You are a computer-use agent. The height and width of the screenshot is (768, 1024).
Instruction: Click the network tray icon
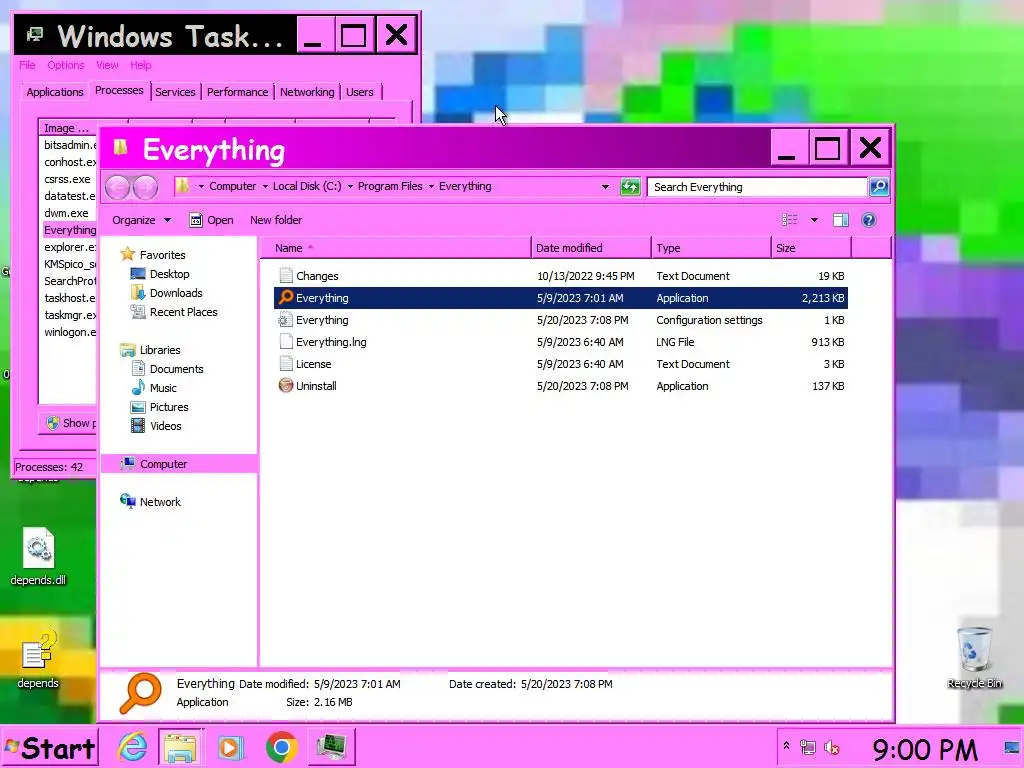pyautogui.click(x=808, y=747)
